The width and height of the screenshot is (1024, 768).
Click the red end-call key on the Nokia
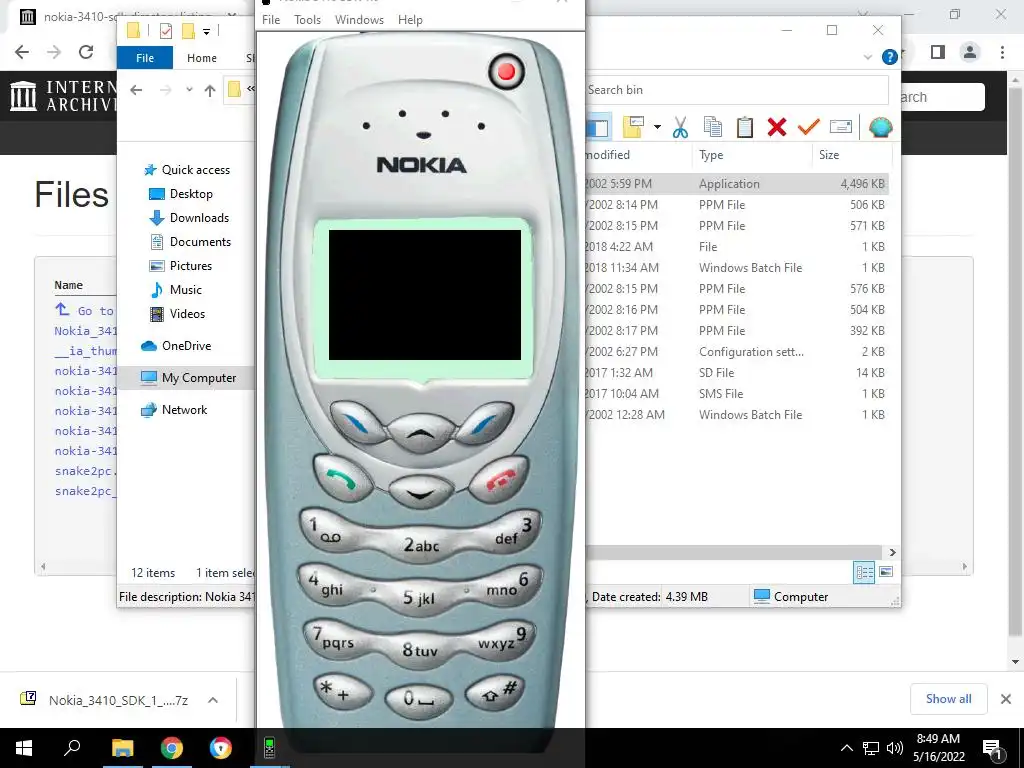[498, 480]
